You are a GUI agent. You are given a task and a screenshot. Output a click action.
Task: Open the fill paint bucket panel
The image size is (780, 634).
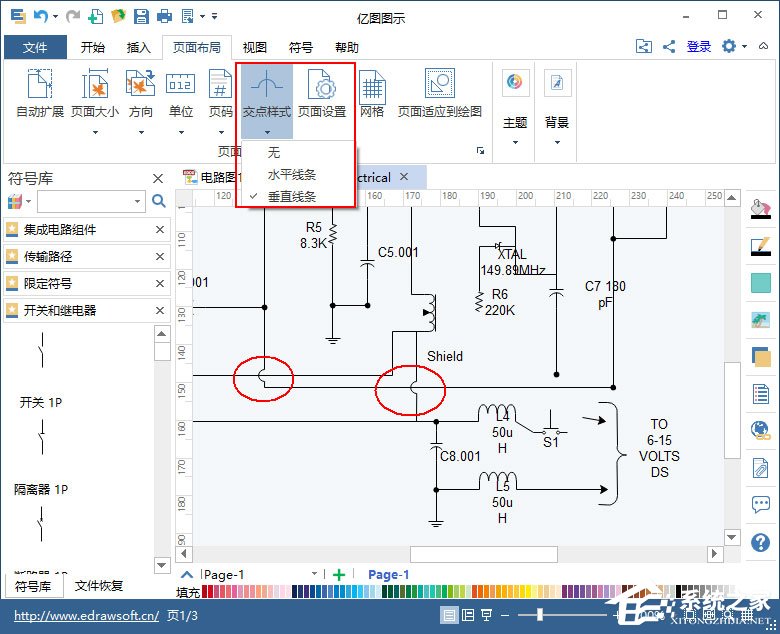760,206
